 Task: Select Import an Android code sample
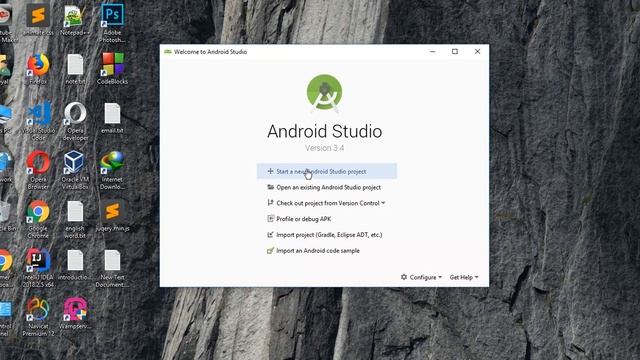click(313, 251)
